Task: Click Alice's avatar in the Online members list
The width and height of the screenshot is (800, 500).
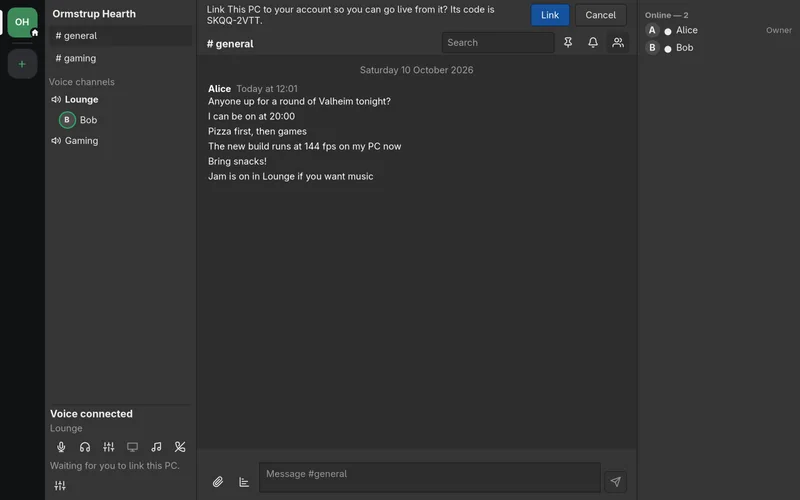Action: tap(652, 30)
